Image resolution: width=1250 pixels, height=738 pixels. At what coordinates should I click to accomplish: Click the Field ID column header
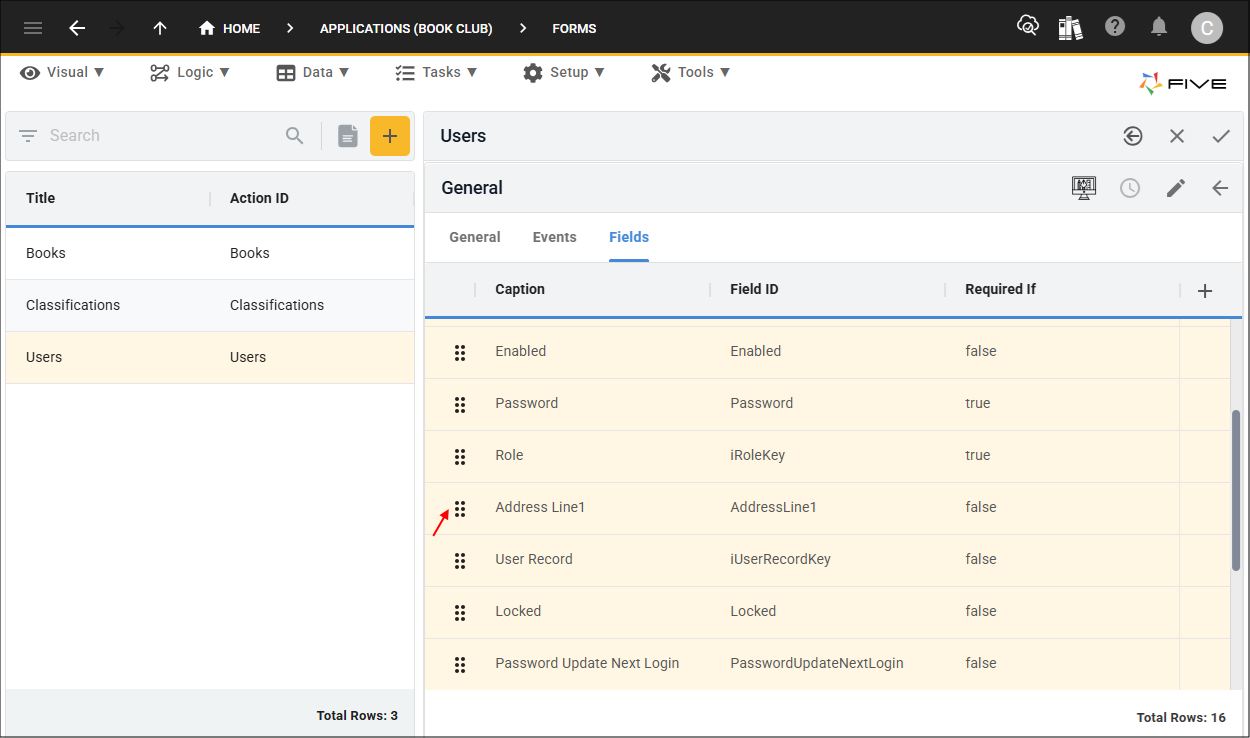[754, 289]
